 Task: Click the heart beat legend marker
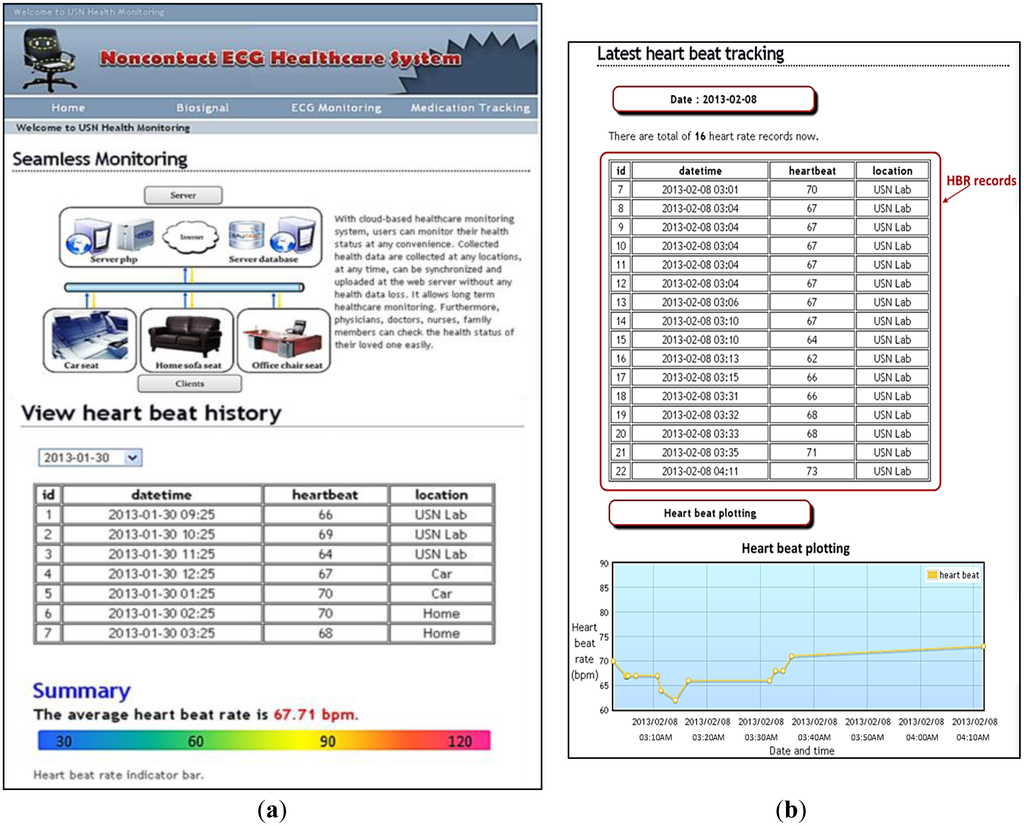pos(933,575)
